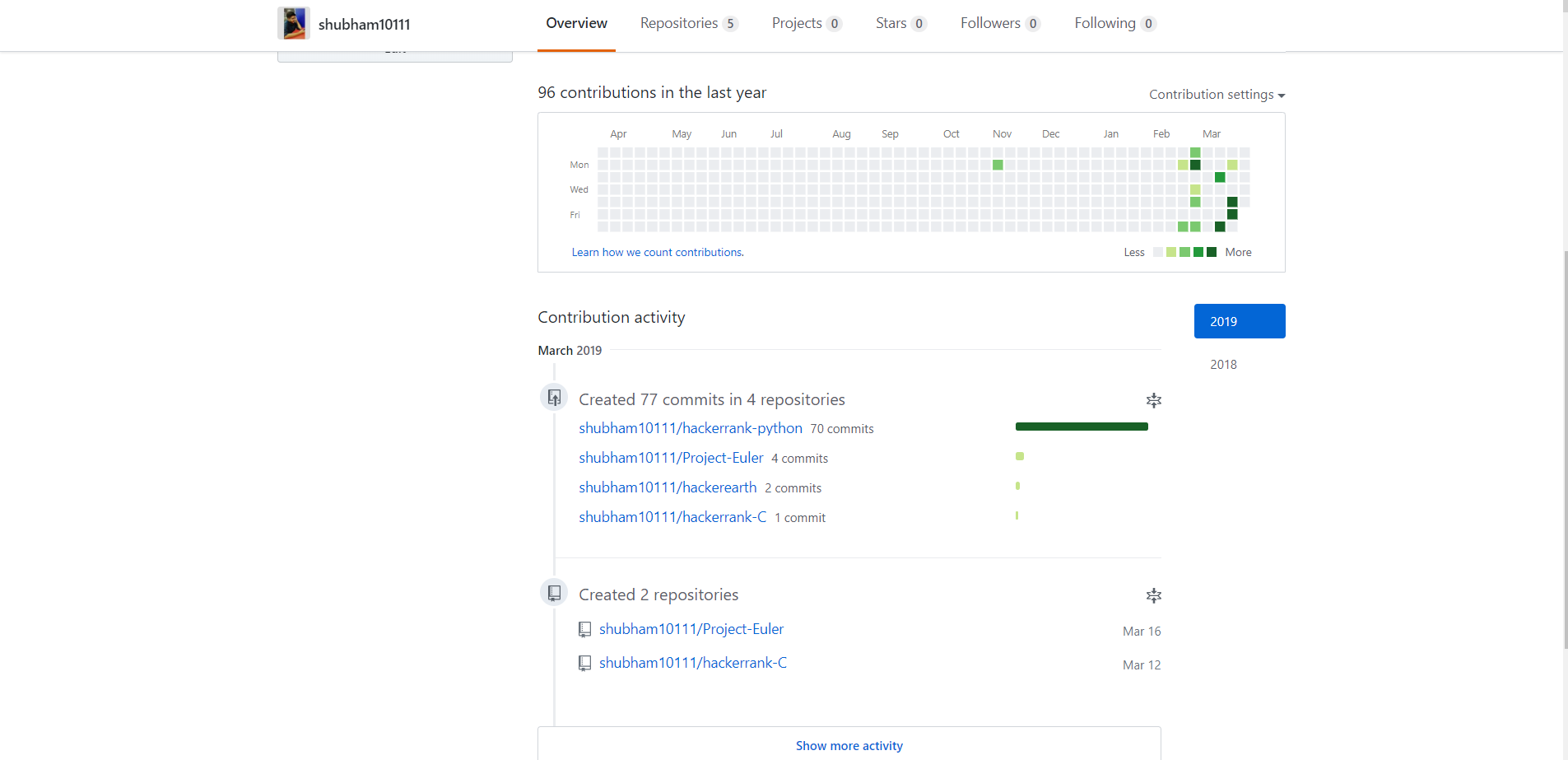Select the 2019 year filter
The image size is (1568, 760).
point(1239,321)
